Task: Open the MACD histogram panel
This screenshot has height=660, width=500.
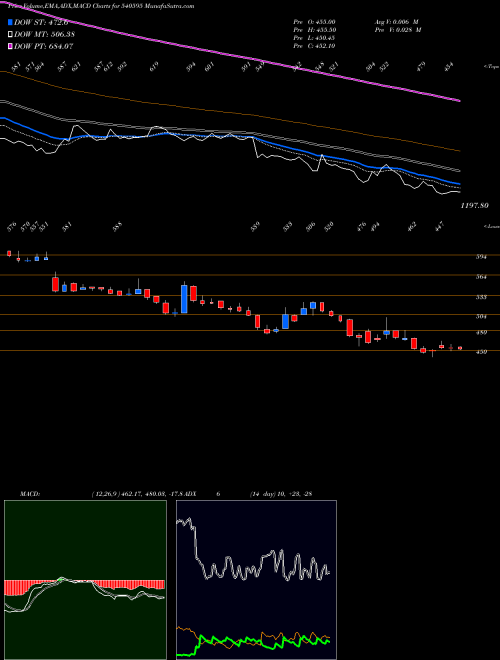Action: point(85,580)
